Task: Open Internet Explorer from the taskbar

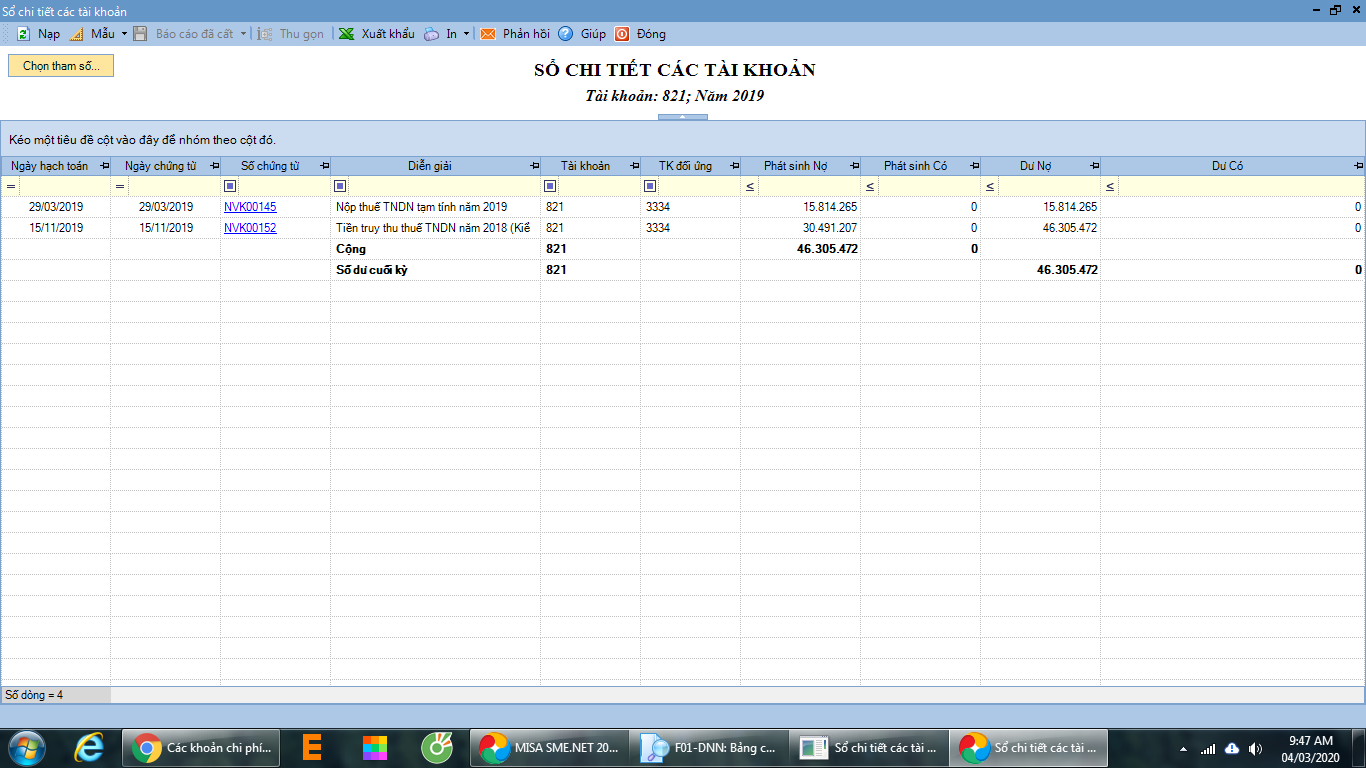Action: [90, 747]
